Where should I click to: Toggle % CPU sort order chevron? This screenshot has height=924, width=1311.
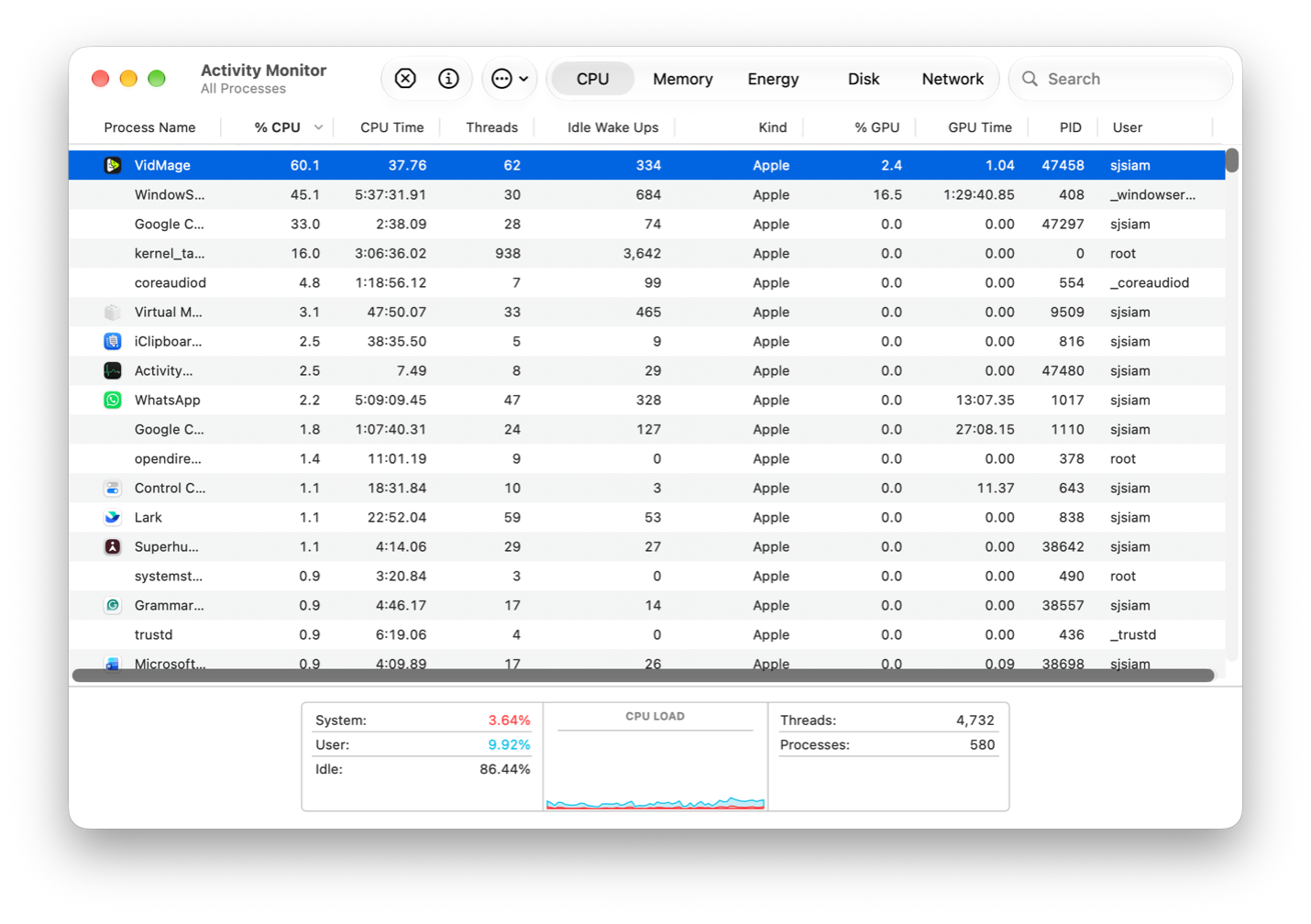coord(318,127)
